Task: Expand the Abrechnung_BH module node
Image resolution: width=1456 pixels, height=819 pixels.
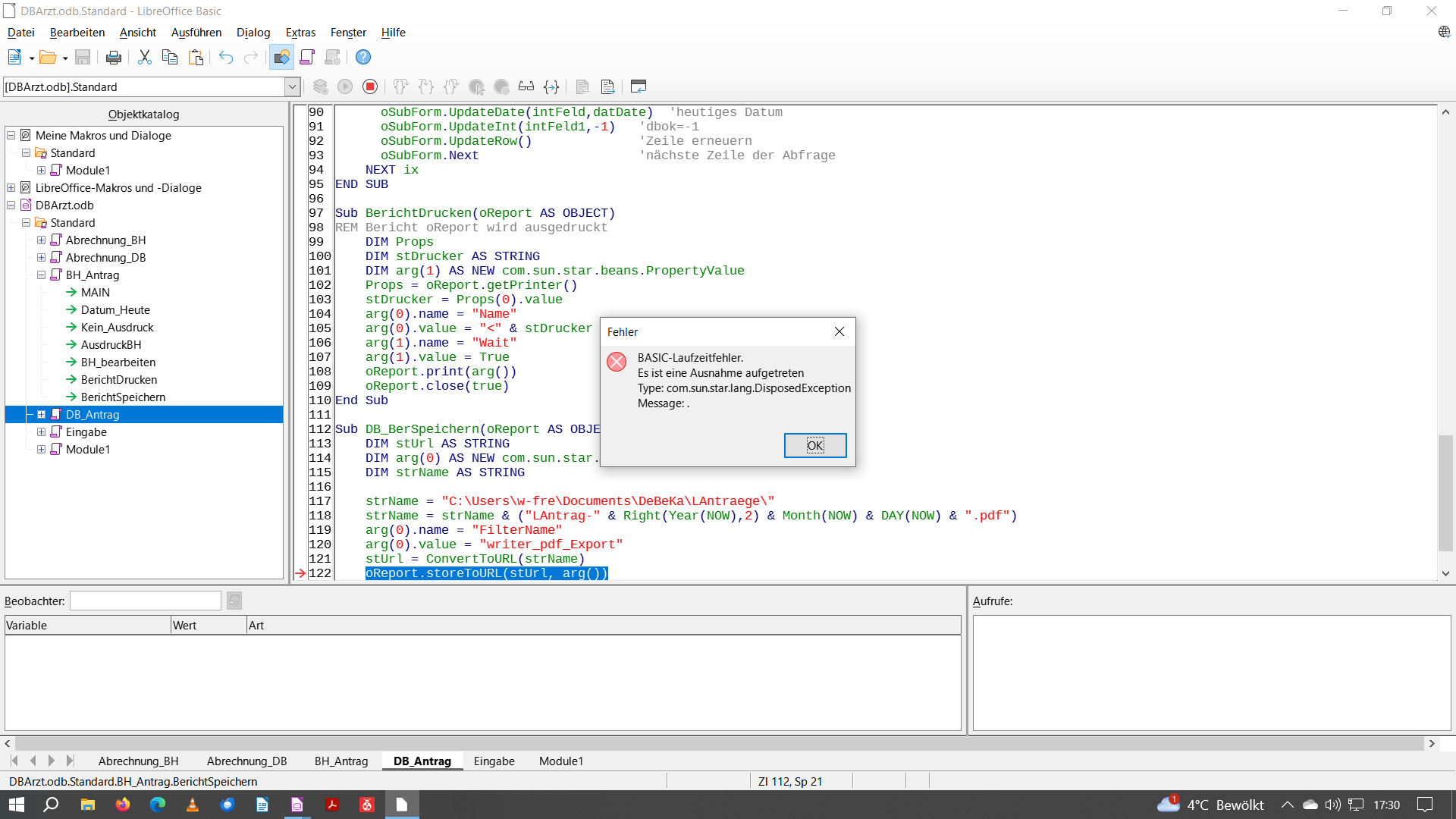Action: point(42,240)
